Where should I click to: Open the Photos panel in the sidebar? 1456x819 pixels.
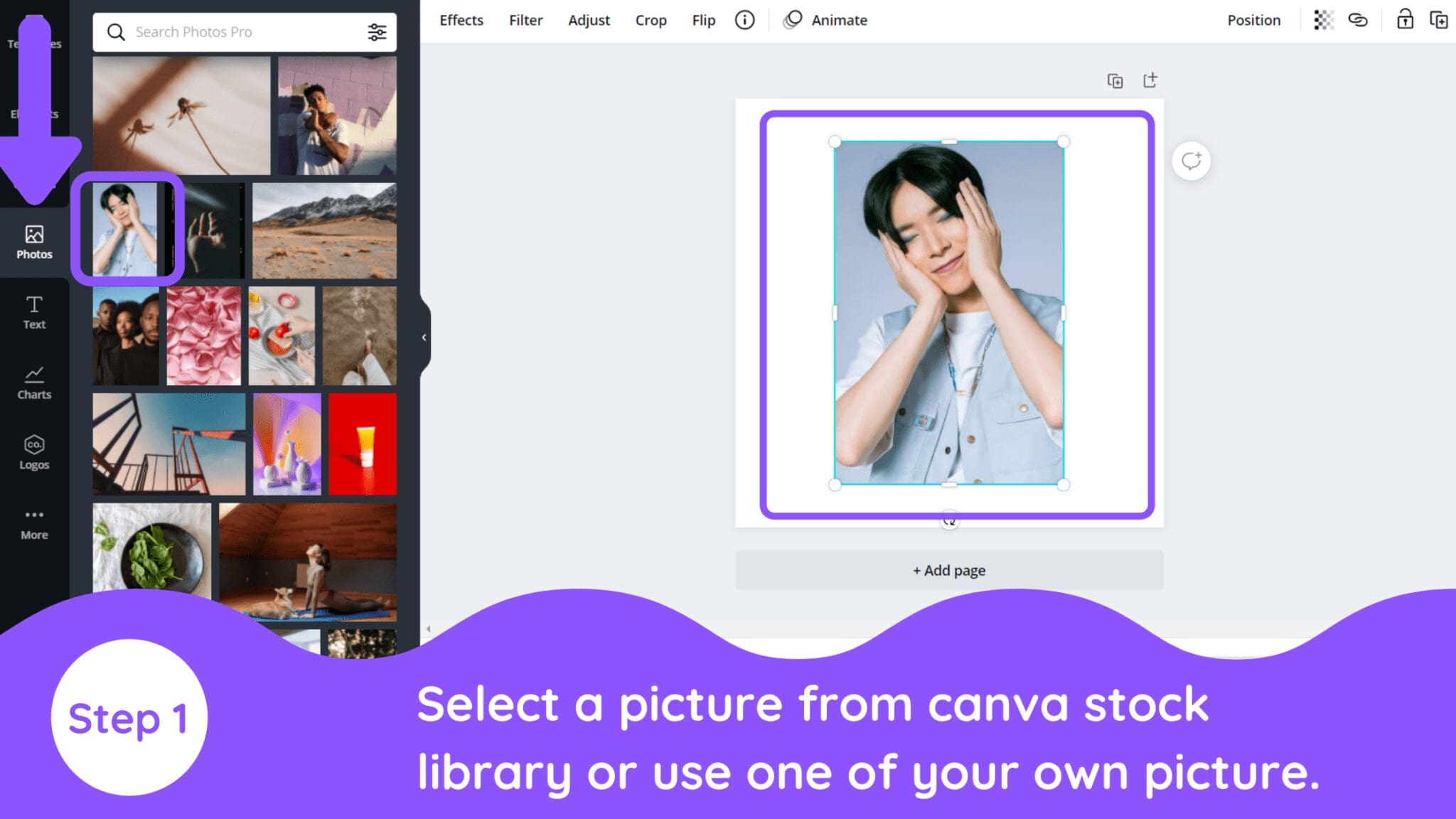coord(33,240)
